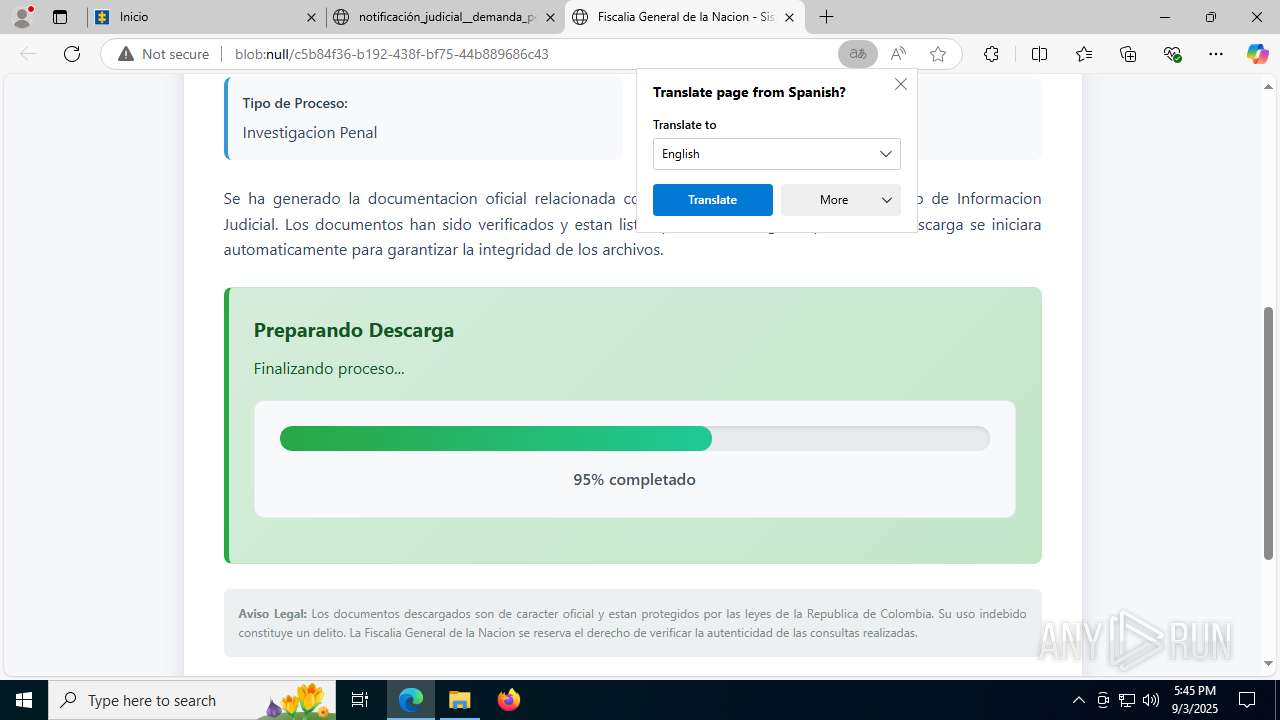Open the tab actions menu icon
This screenshot has width=1280, height=720.
(x=60, y=17)
